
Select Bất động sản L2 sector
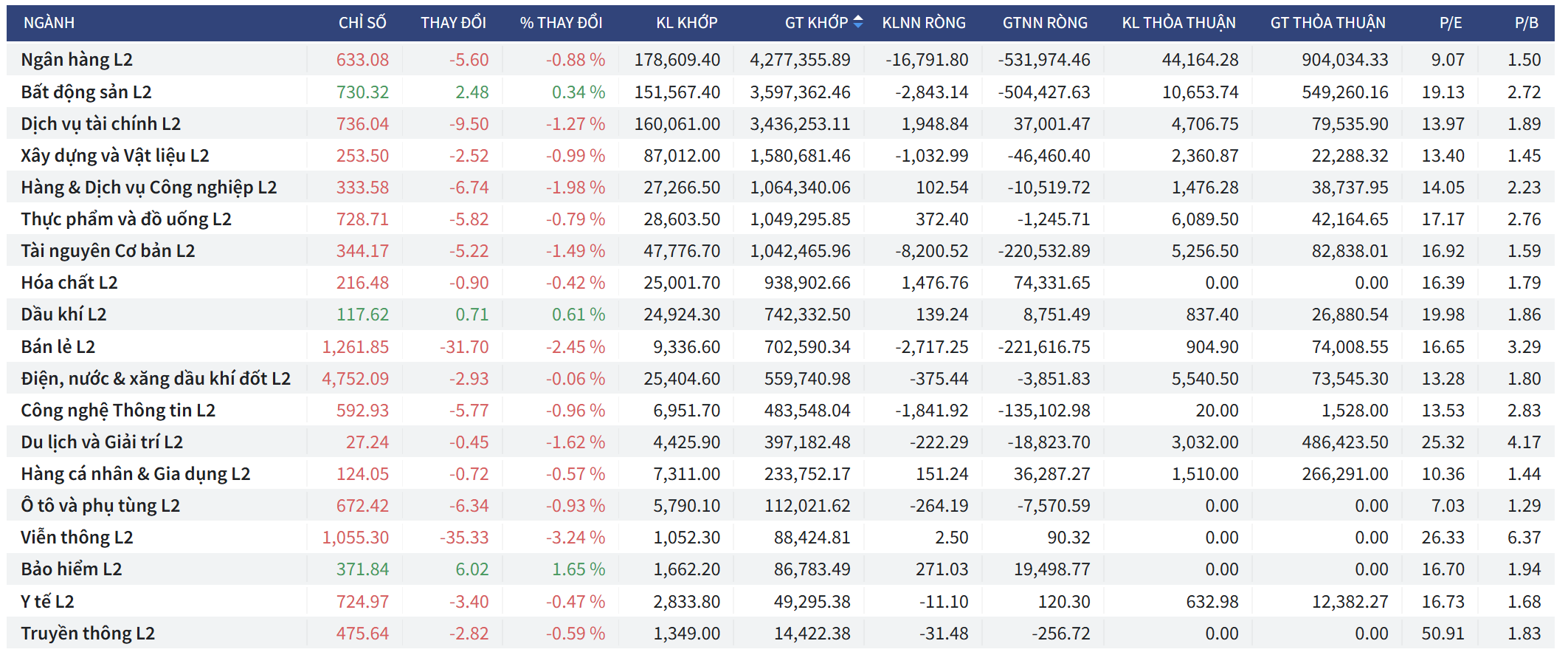coord(86,92)
